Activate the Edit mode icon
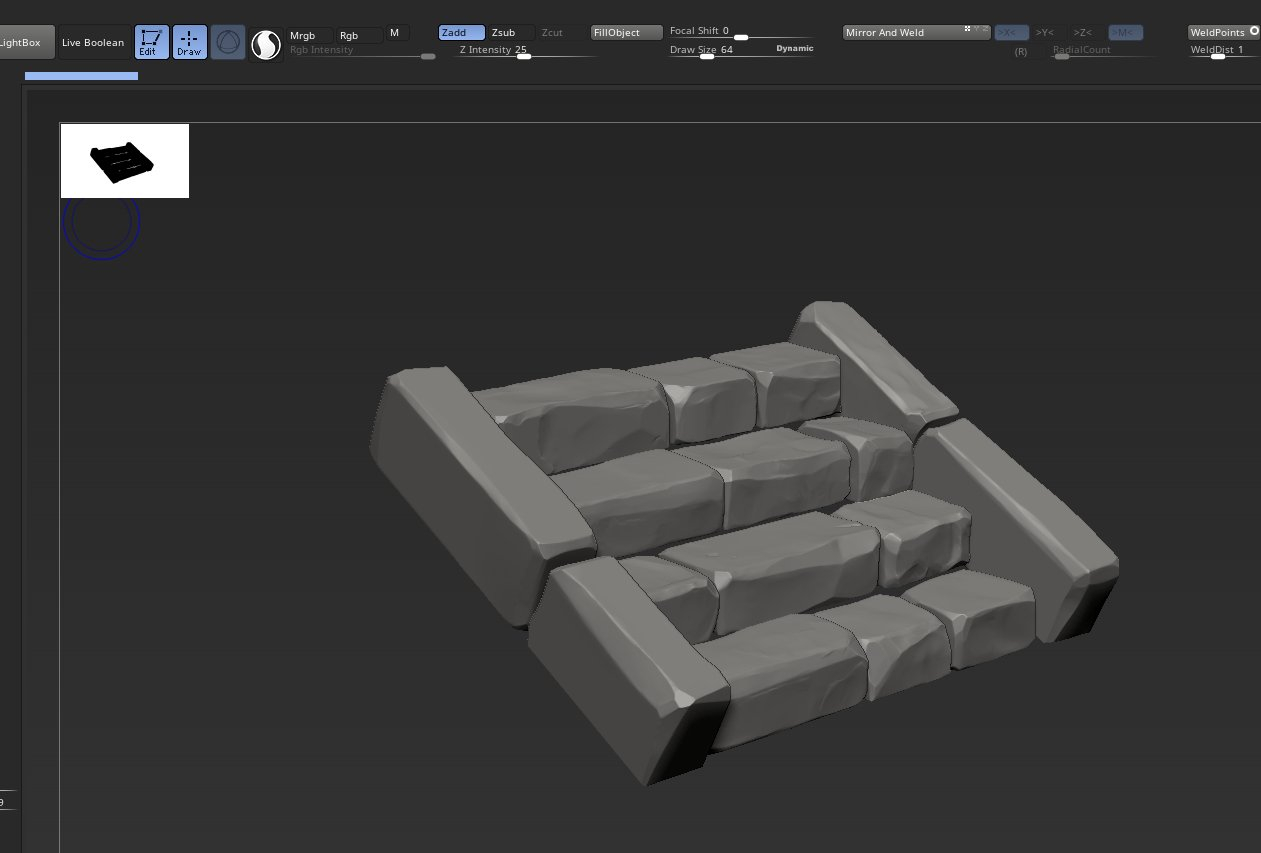This screenshot has width=1261, height=853. point(151,43)
